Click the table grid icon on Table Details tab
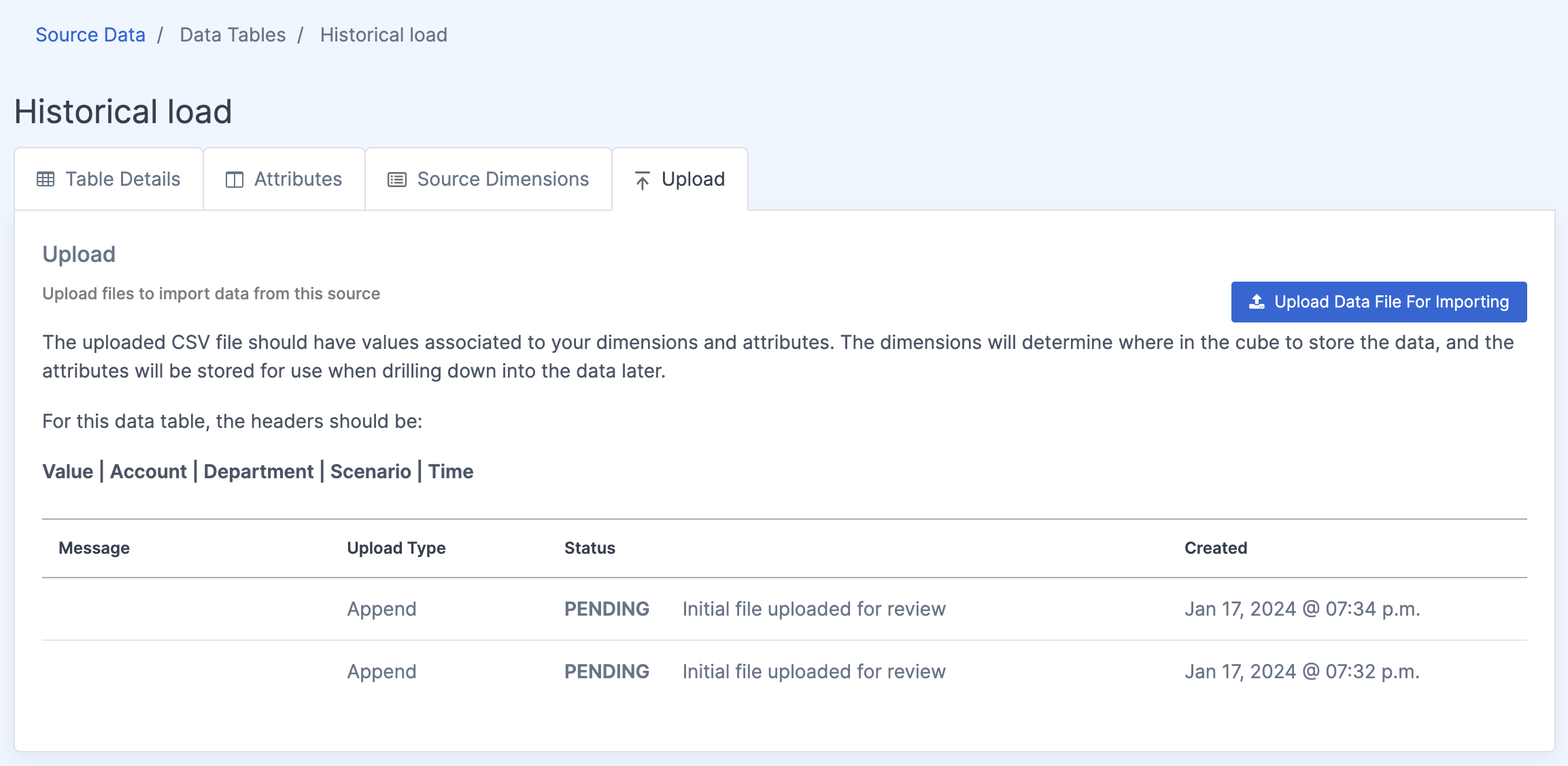 [45, 179]
